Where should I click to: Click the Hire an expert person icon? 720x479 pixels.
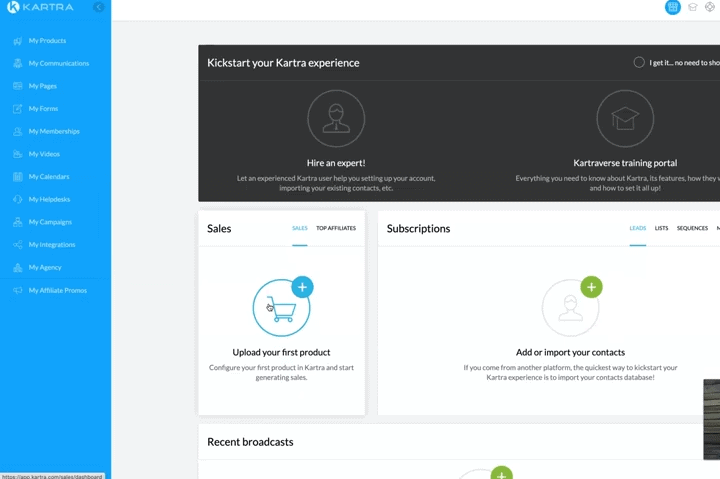[336, 118]
